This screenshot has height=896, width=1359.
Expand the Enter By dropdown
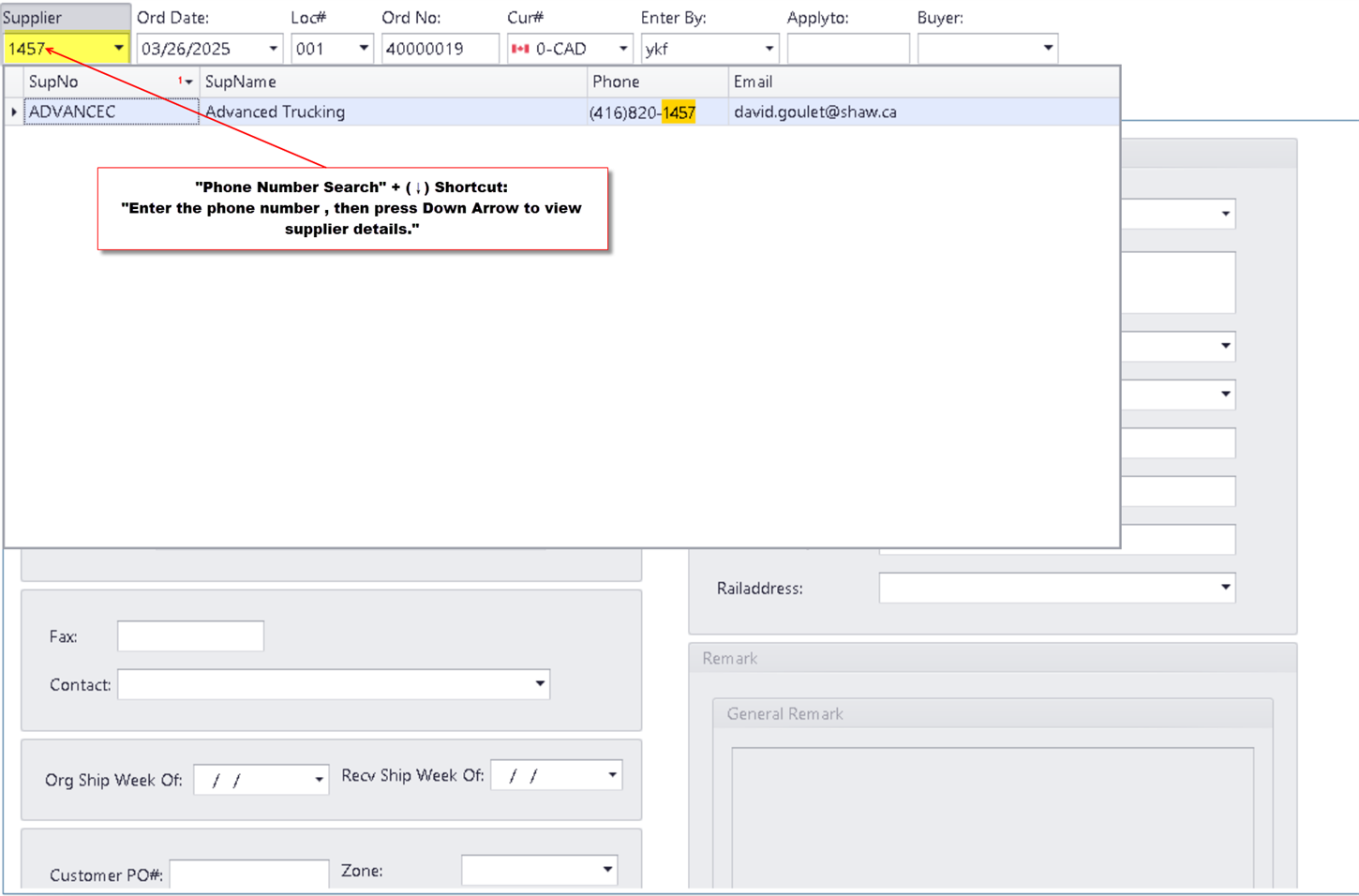tap(769, 49)
